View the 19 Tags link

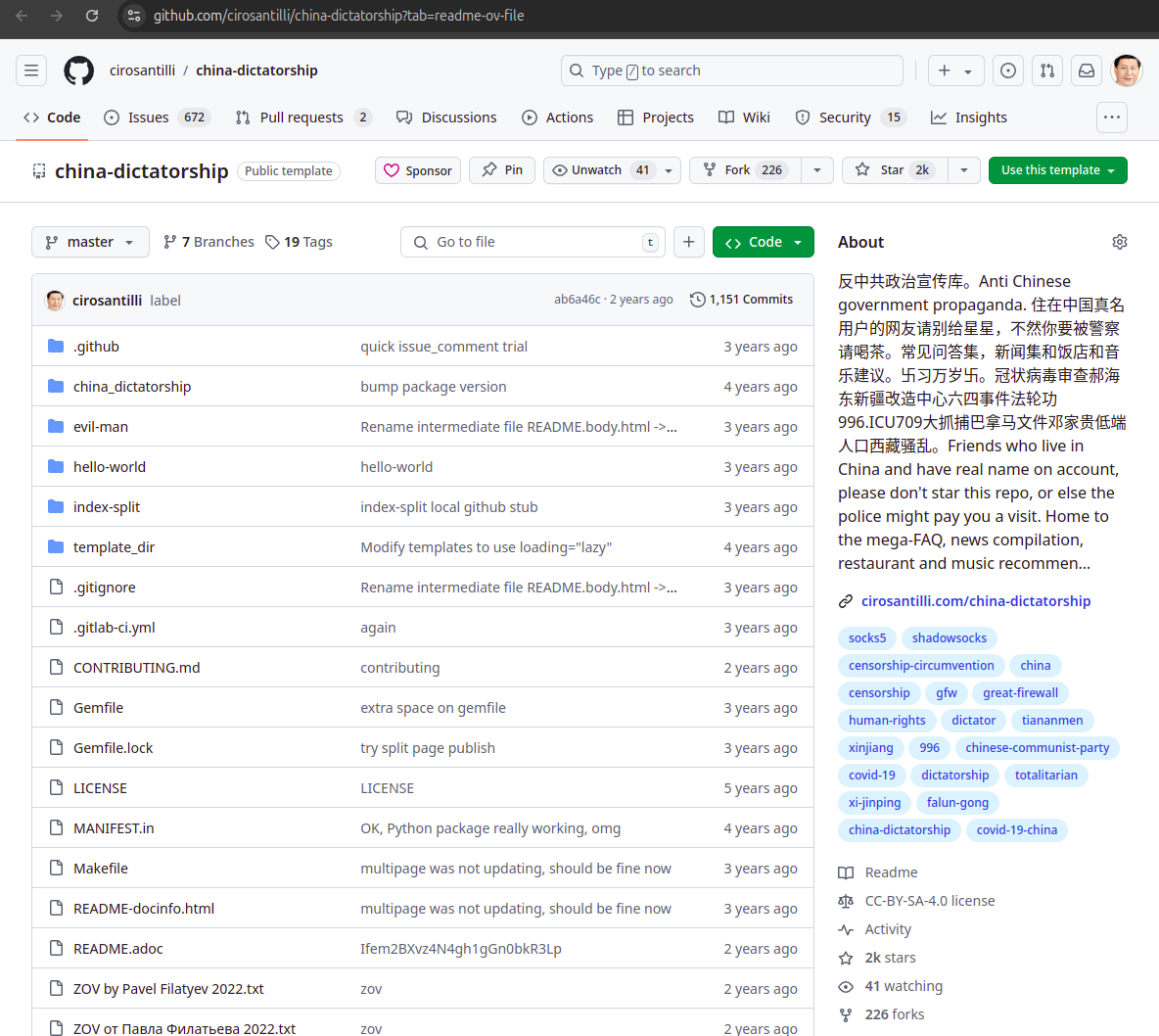point(299,242)
